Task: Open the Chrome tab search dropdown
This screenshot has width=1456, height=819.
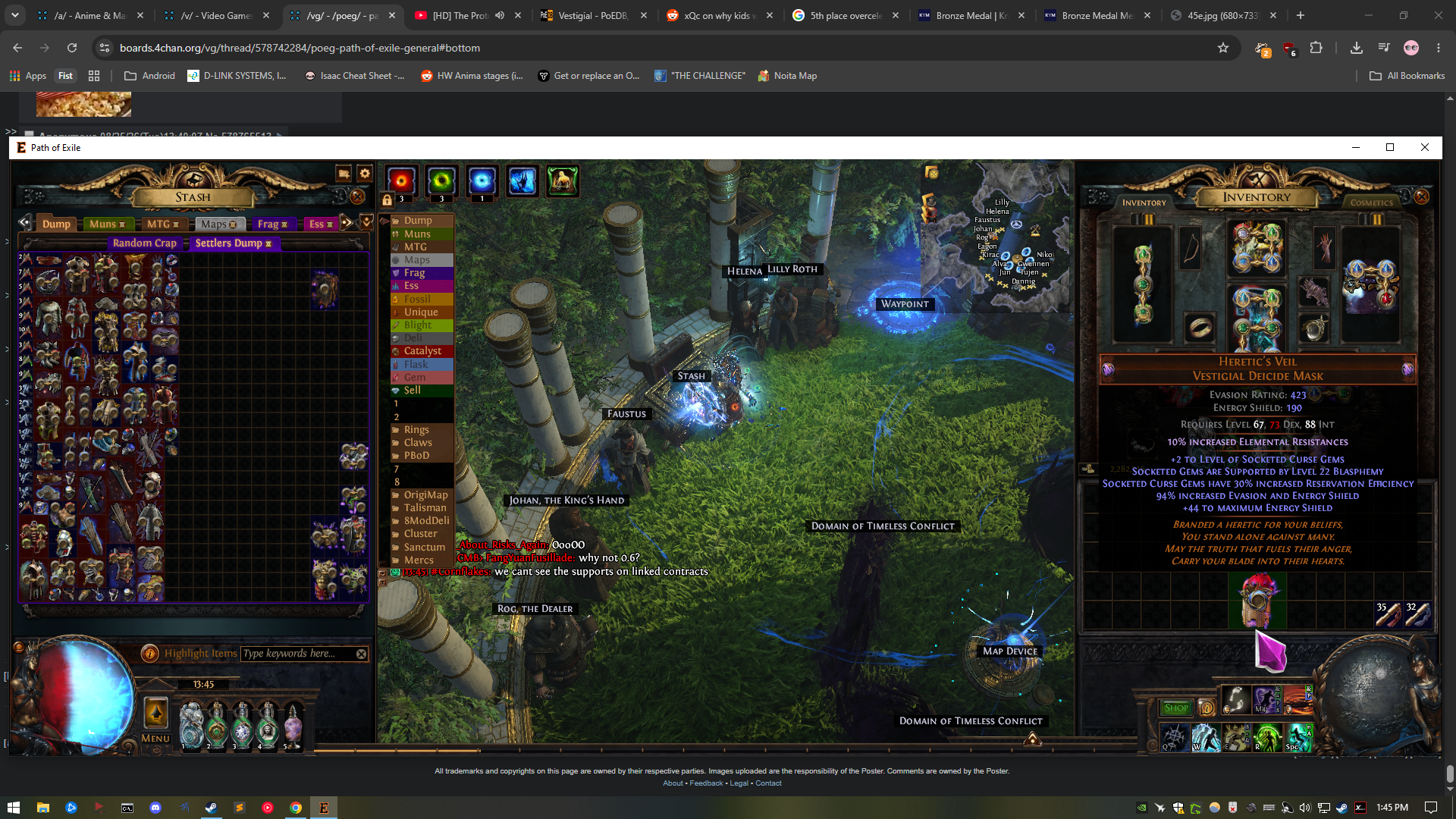Action: pos(15,15)
